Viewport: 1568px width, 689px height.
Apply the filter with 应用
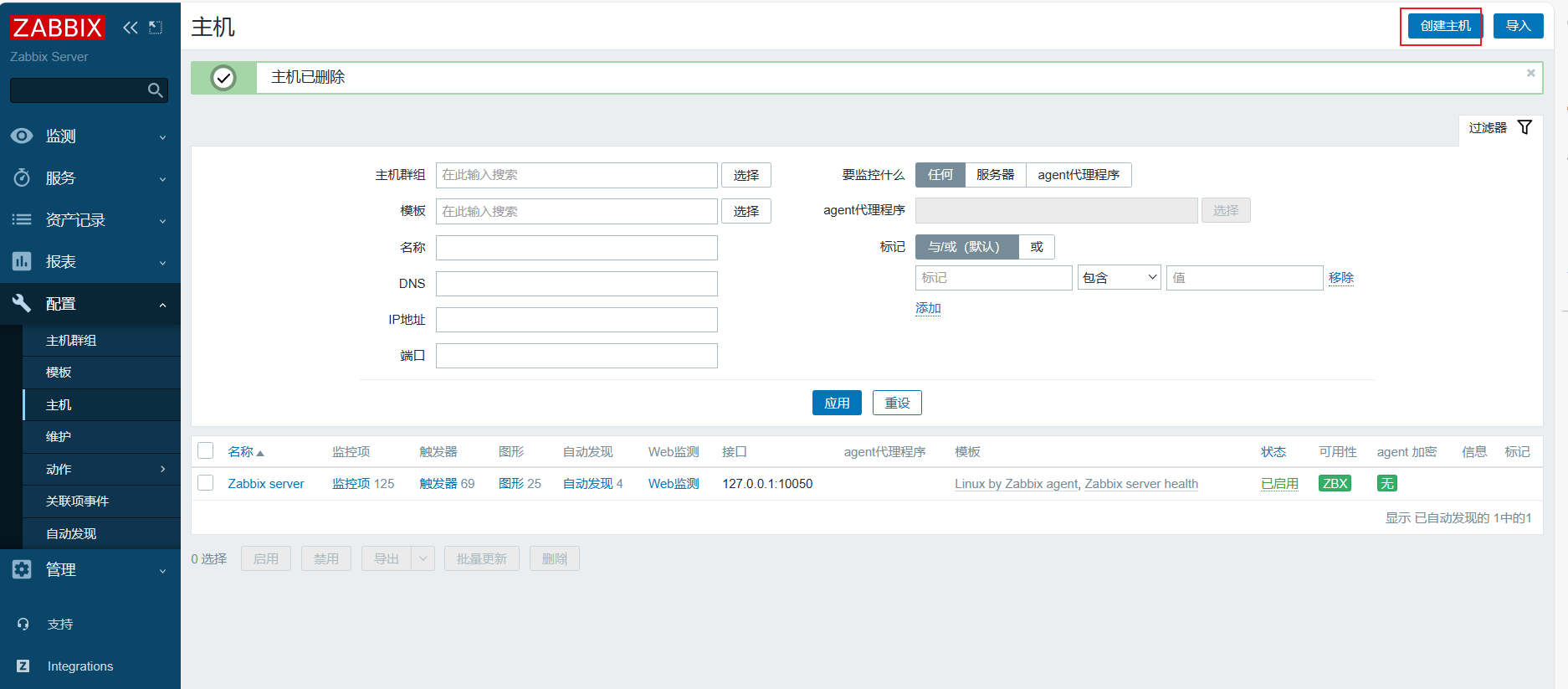[837, 403]
